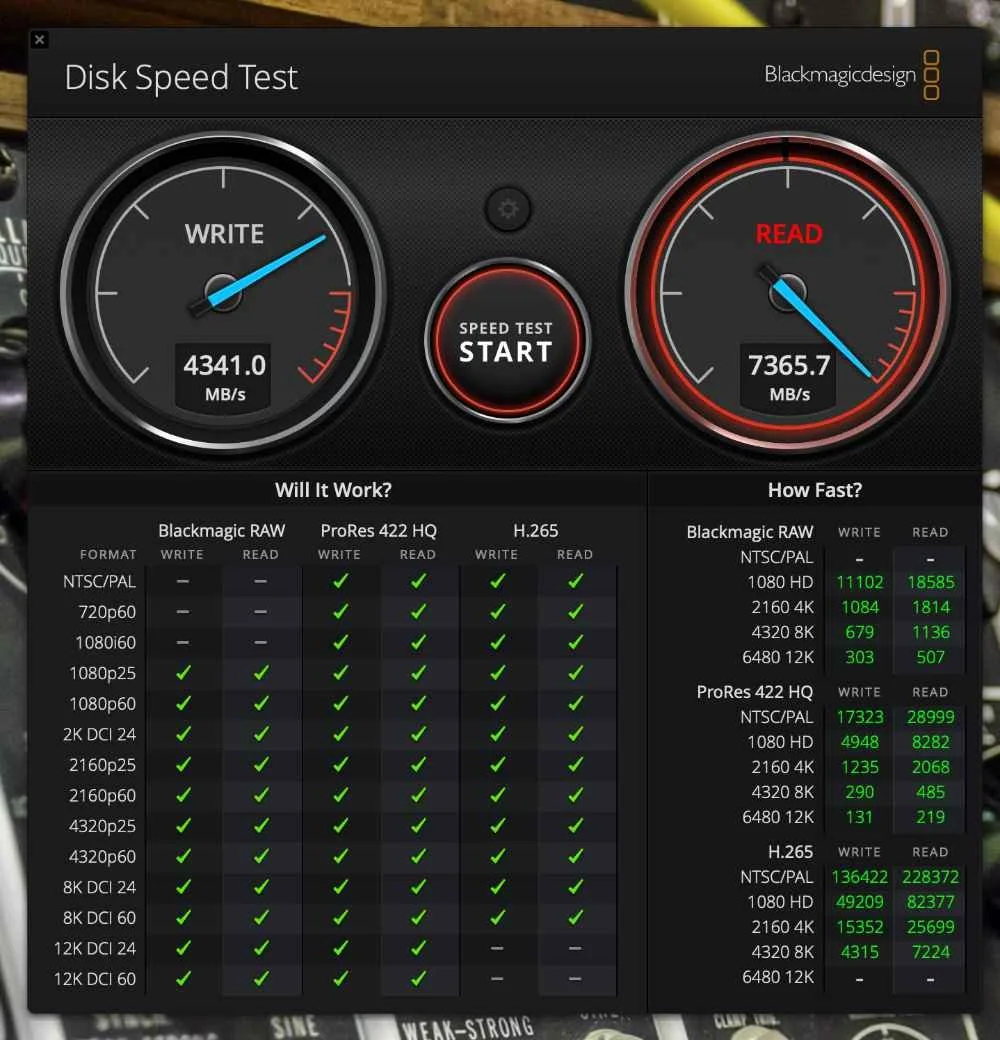Click the 679 Blackmagic RAW 4320 8K write value

tap(859, 633)
